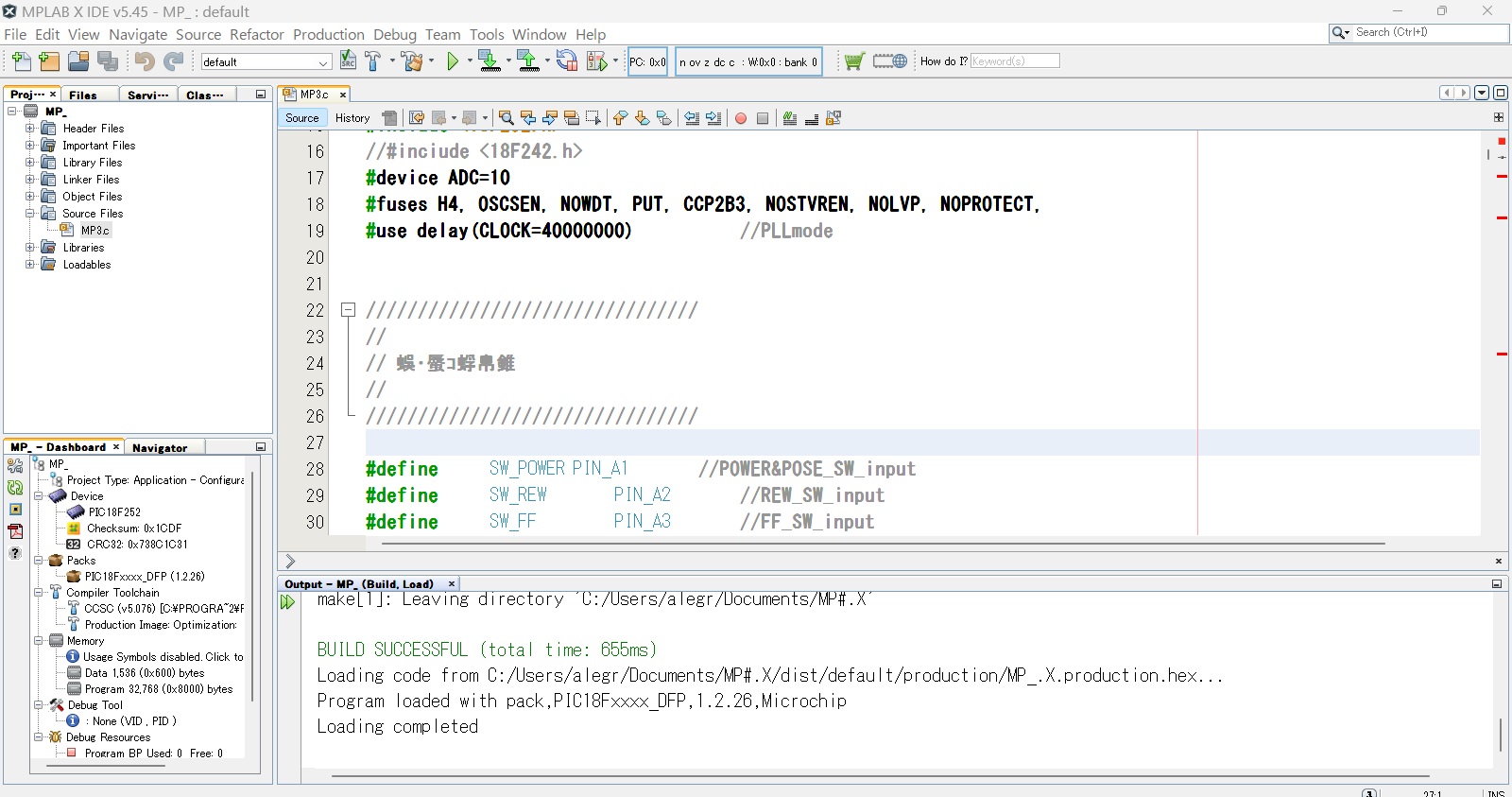Image resolution: width=1512 pixels, height=797 pixels.
Task: Click the MPLAB web globe icon
Action: (890, 61)
